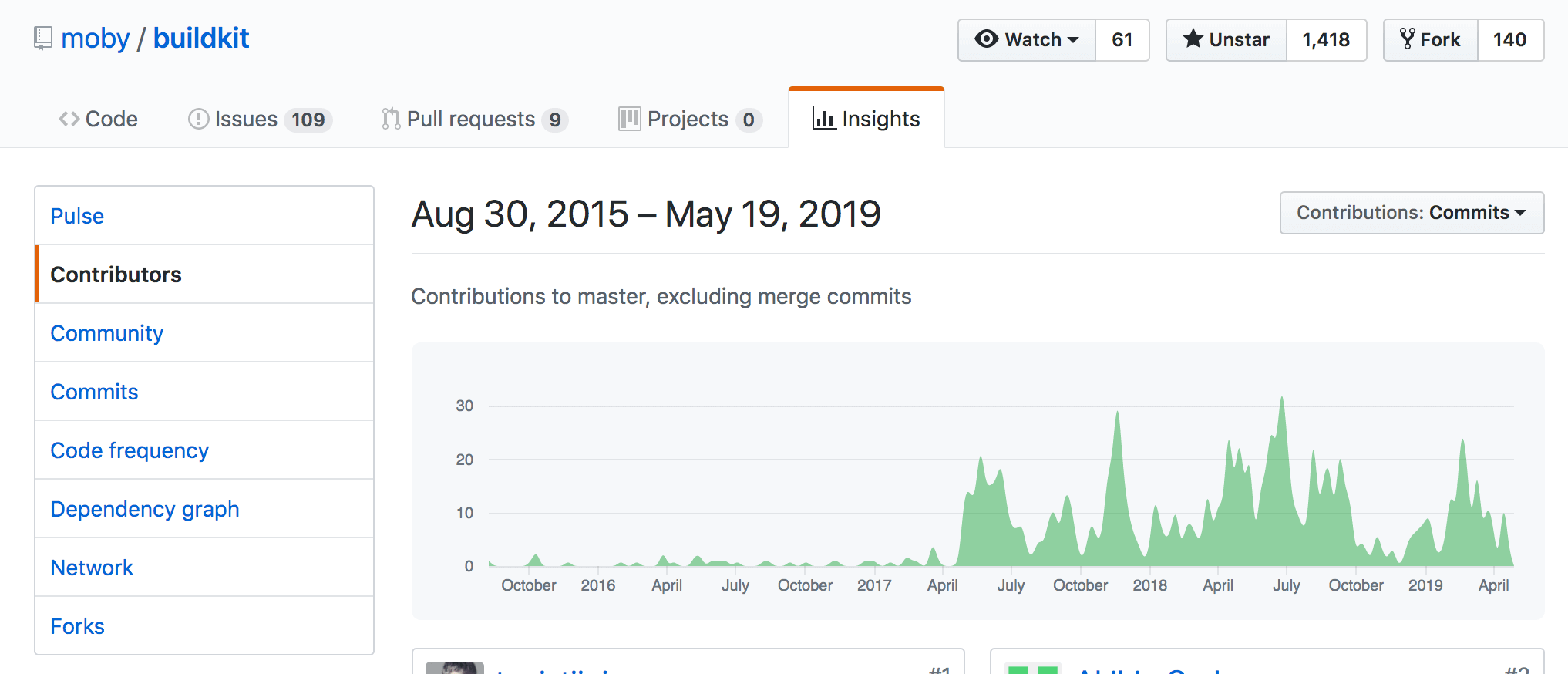Viewport: 1568px width, 674px height.
Task: Click the Unstar button
Action: (x=1226, y=40)
